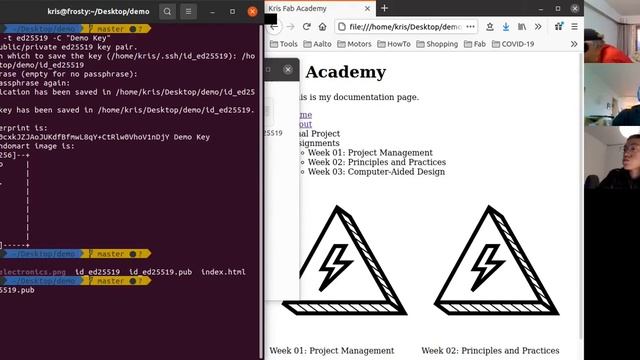
Task: Click index.html in the terminal listing
Action: [223, 272]
